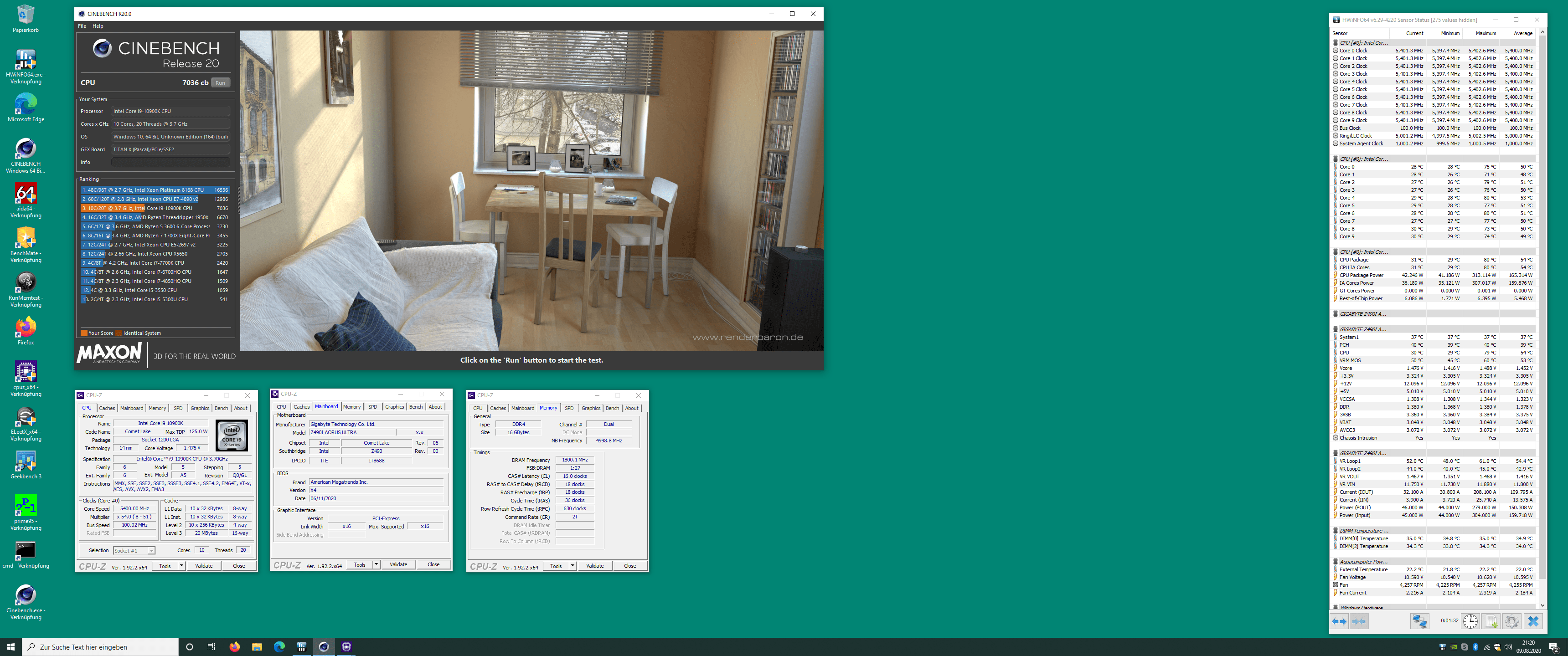The height and width of the screenshot is (656, 1568).
Task: Open CINEBENCH Windows 64 Bit desktop shortcut
Action: click(x=26, y=156)
